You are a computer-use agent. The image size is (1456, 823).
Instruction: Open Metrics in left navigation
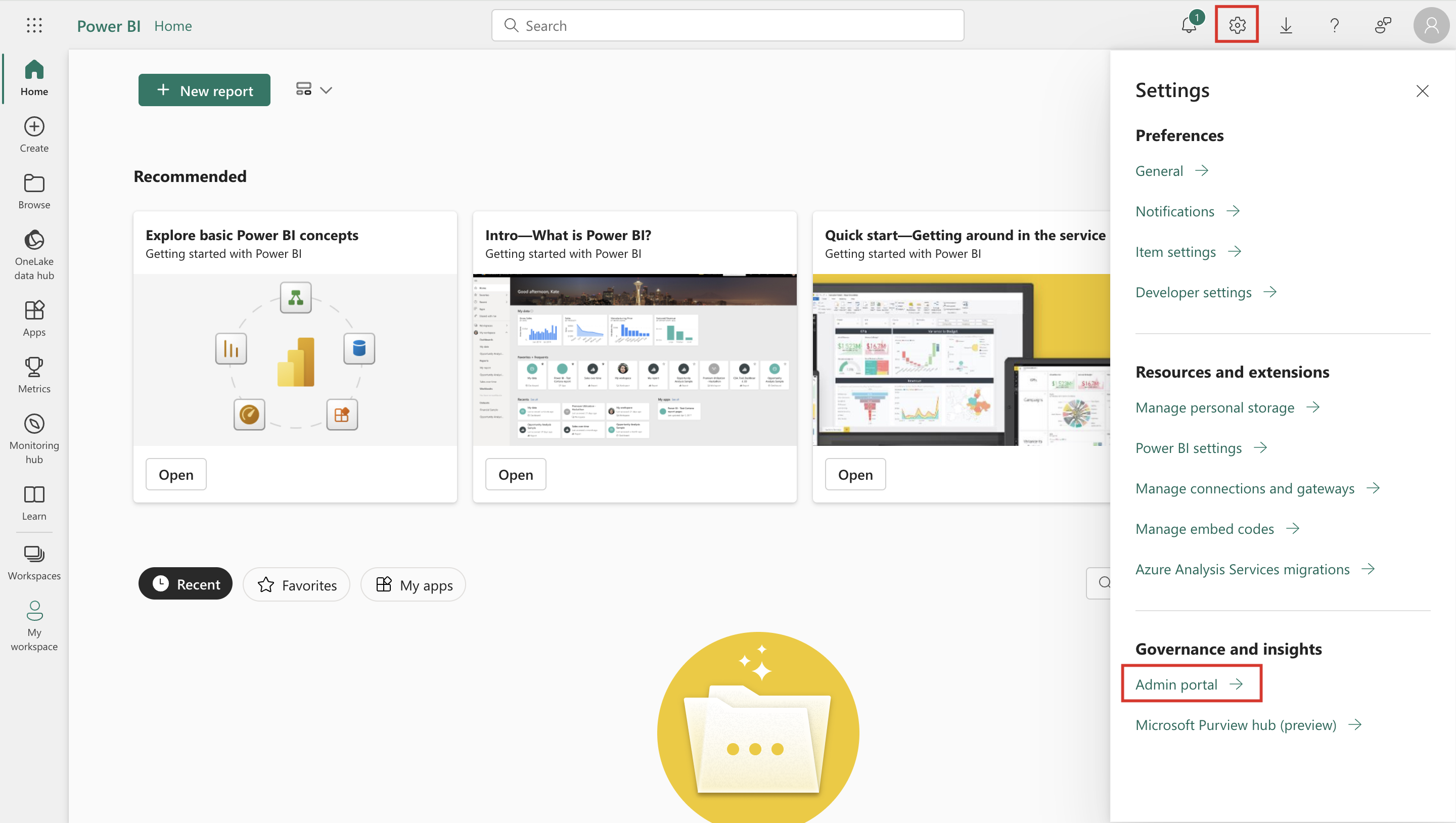(34, 375)
